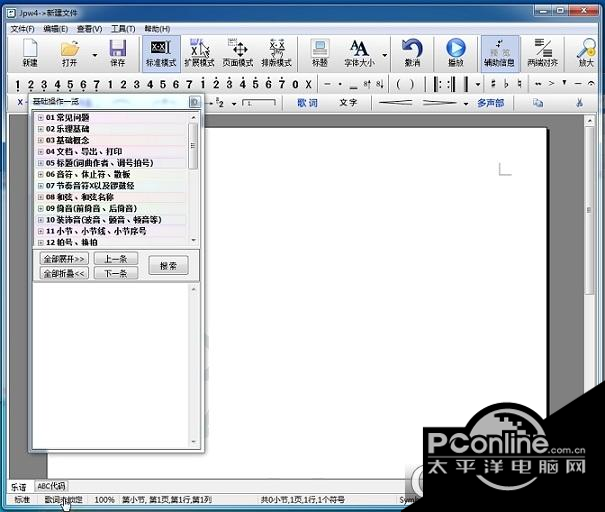
Task: Go to previous item with 上一条
Action: (x=116, y=259)
